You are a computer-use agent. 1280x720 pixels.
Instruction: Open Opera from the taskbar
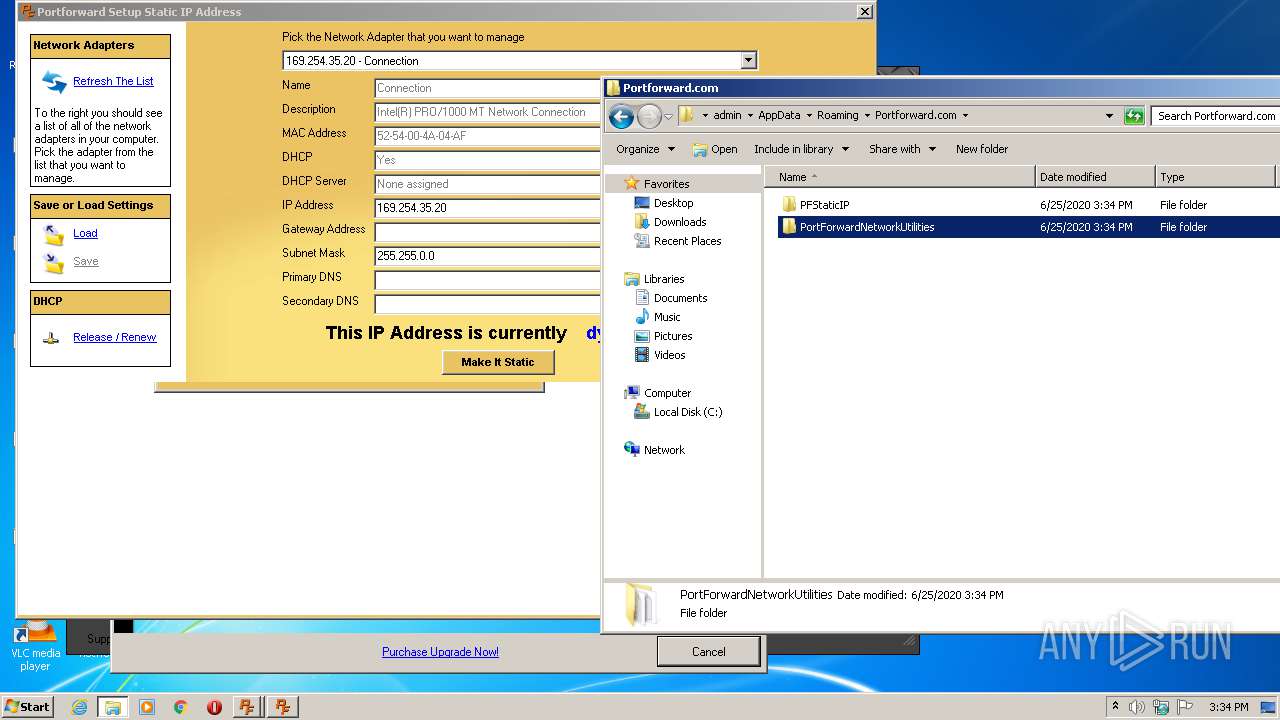214,707
